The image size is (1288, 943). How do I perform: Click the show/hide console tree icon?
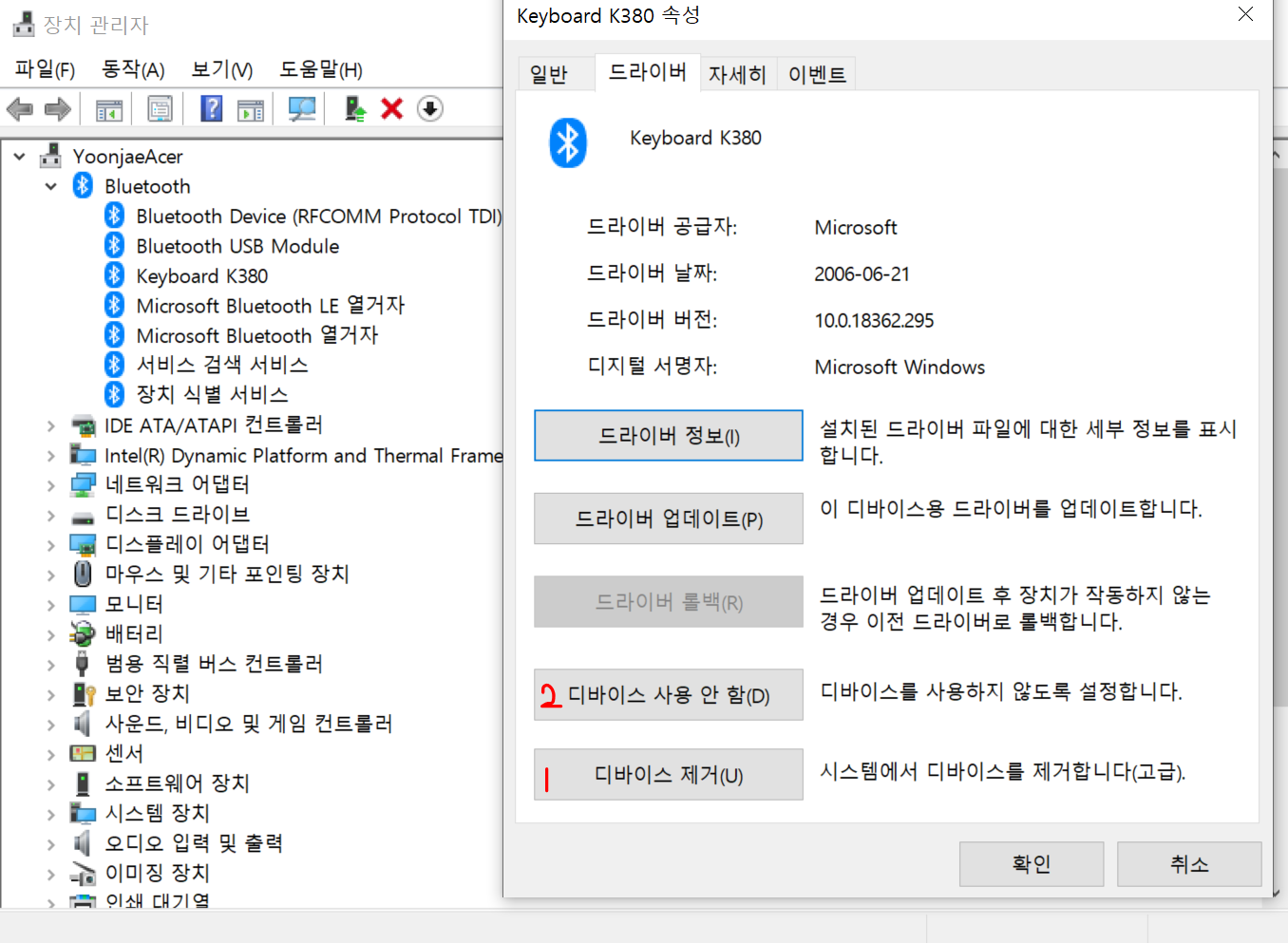click(109, 109)
